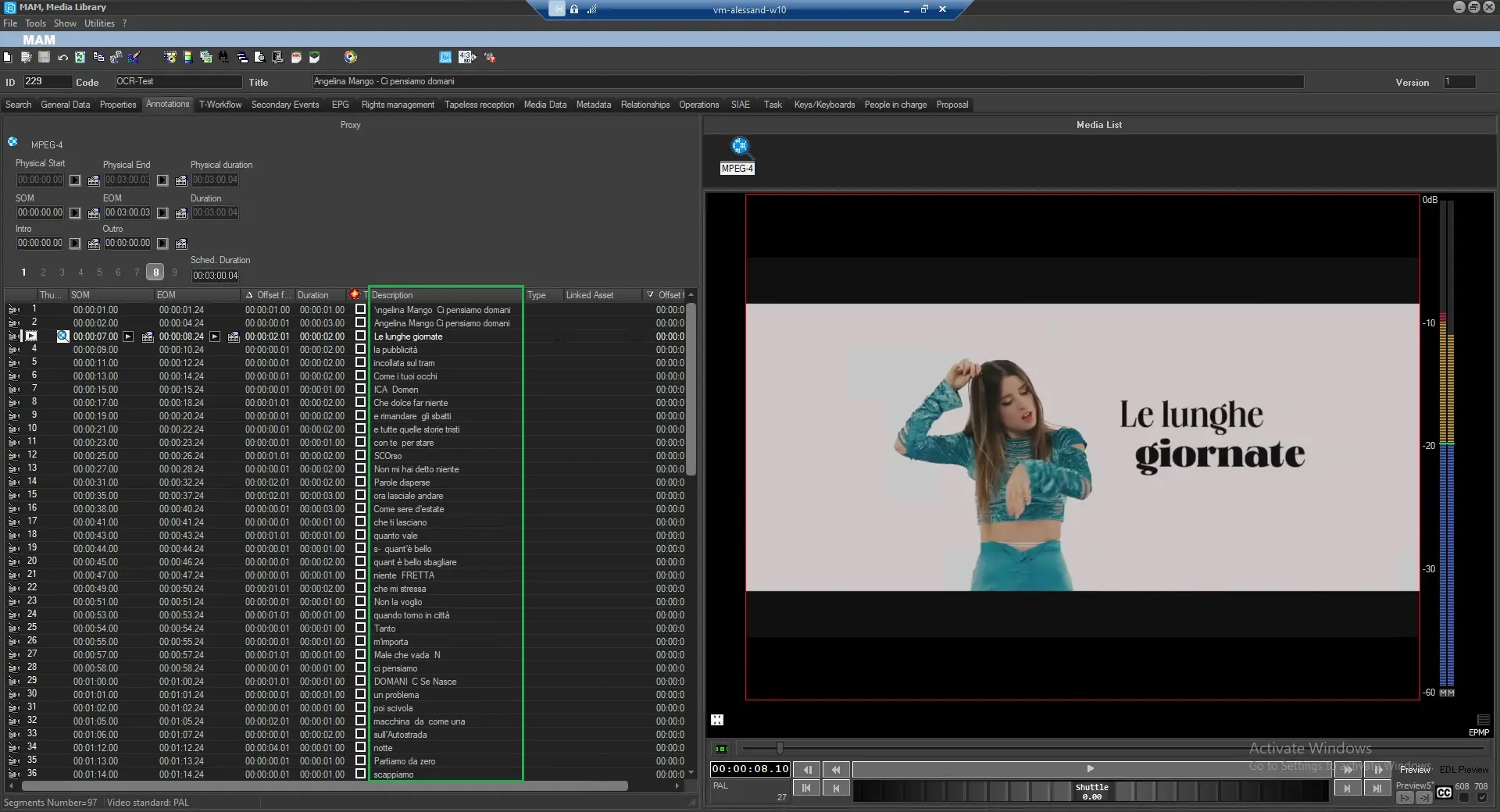Sort by the Offset column header
This screenshot has height=812, width=1500.
(x=272, y=295)
